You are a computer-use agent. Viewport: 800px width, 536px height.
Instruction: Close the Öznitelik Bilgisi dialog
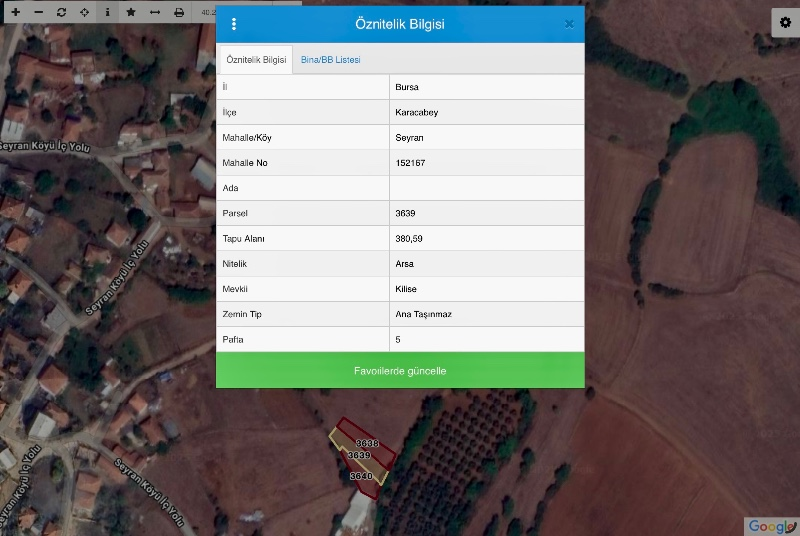click(569, 23)
